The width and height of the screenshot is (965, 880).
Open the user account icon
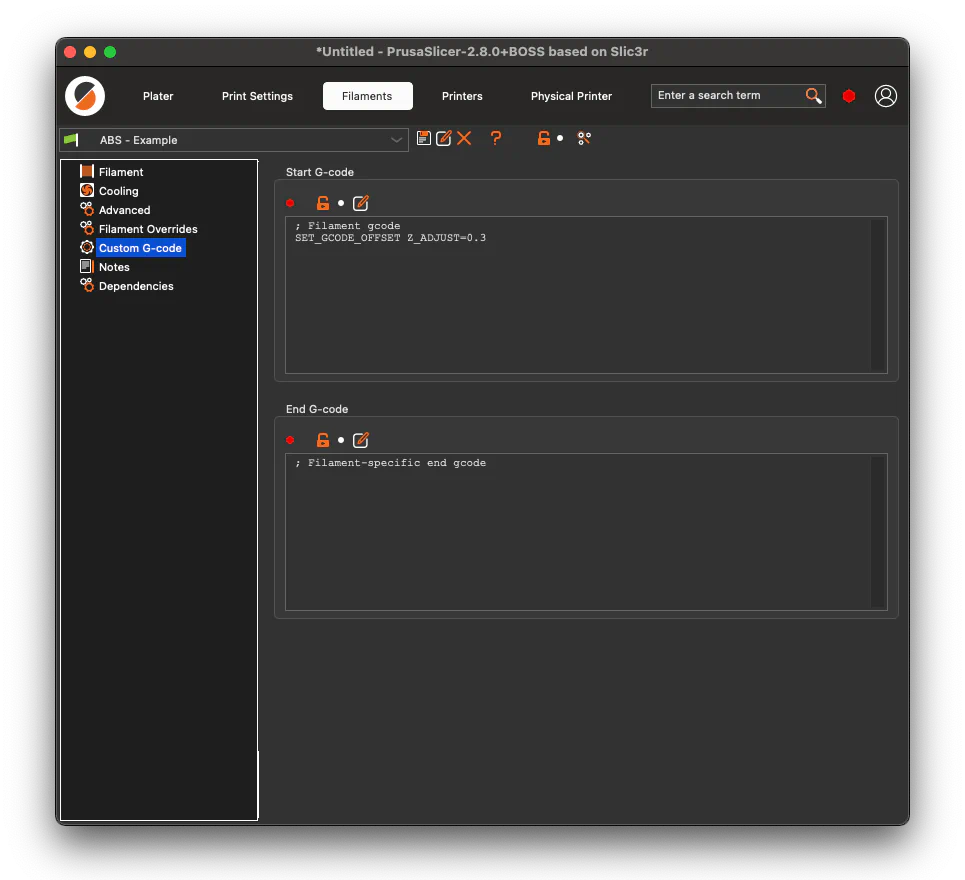[886, 96]
